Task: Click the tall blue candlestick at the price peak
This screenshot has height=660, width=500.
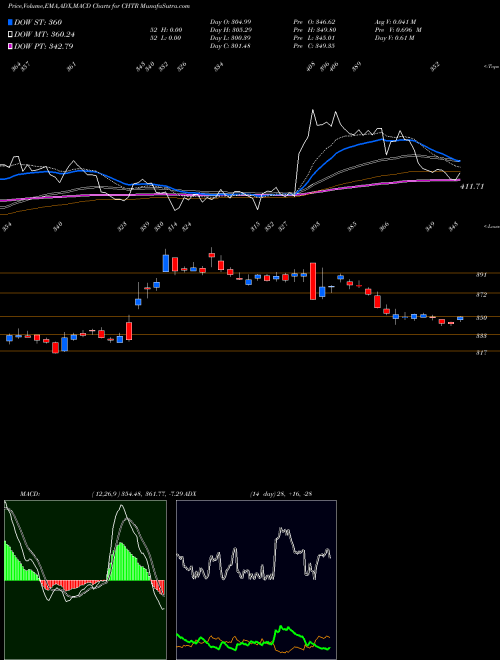Action: [166, 261]
